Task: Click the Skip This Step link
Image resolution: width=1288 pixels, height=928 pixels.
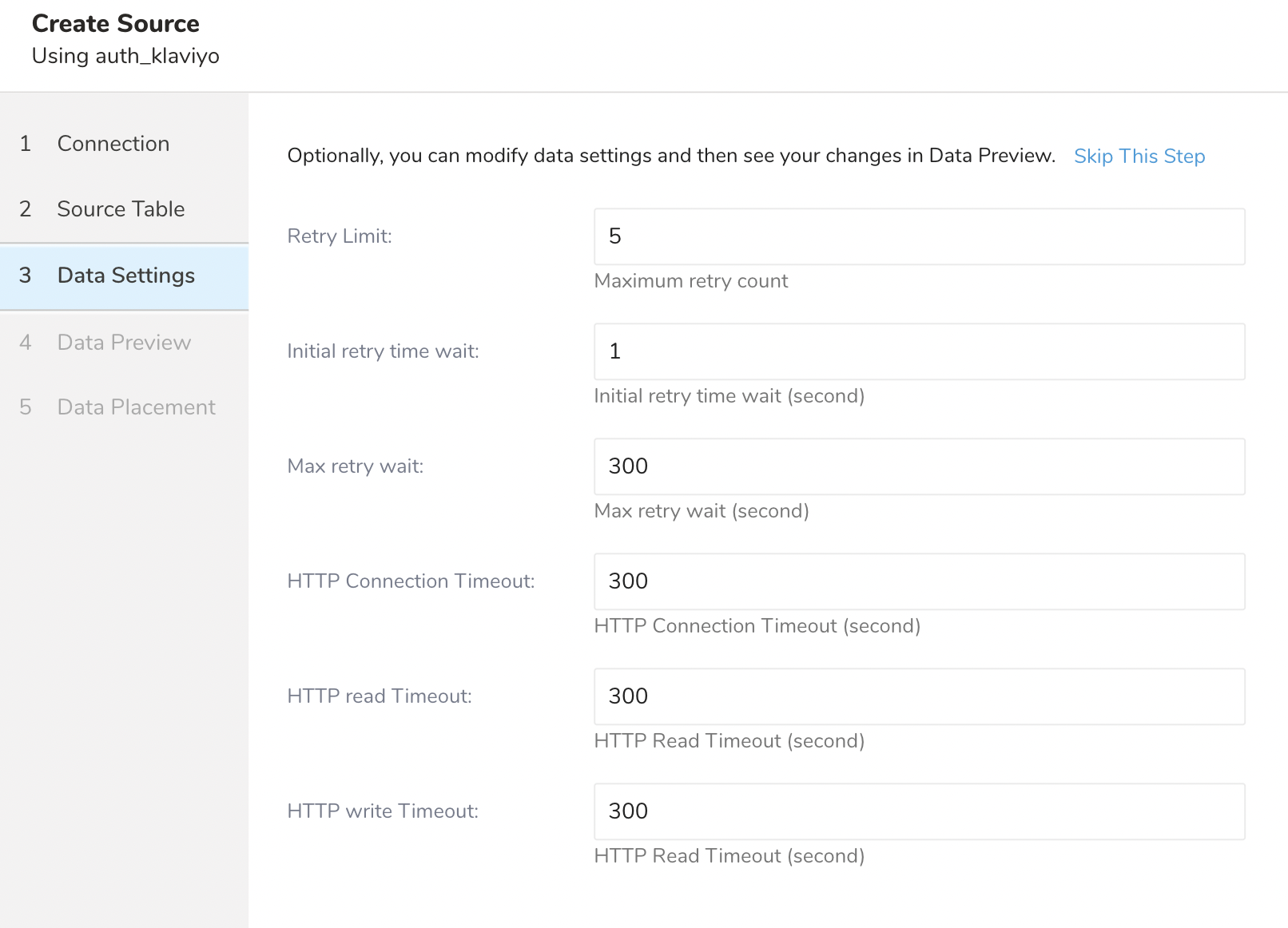Action: coord(1139,157)
